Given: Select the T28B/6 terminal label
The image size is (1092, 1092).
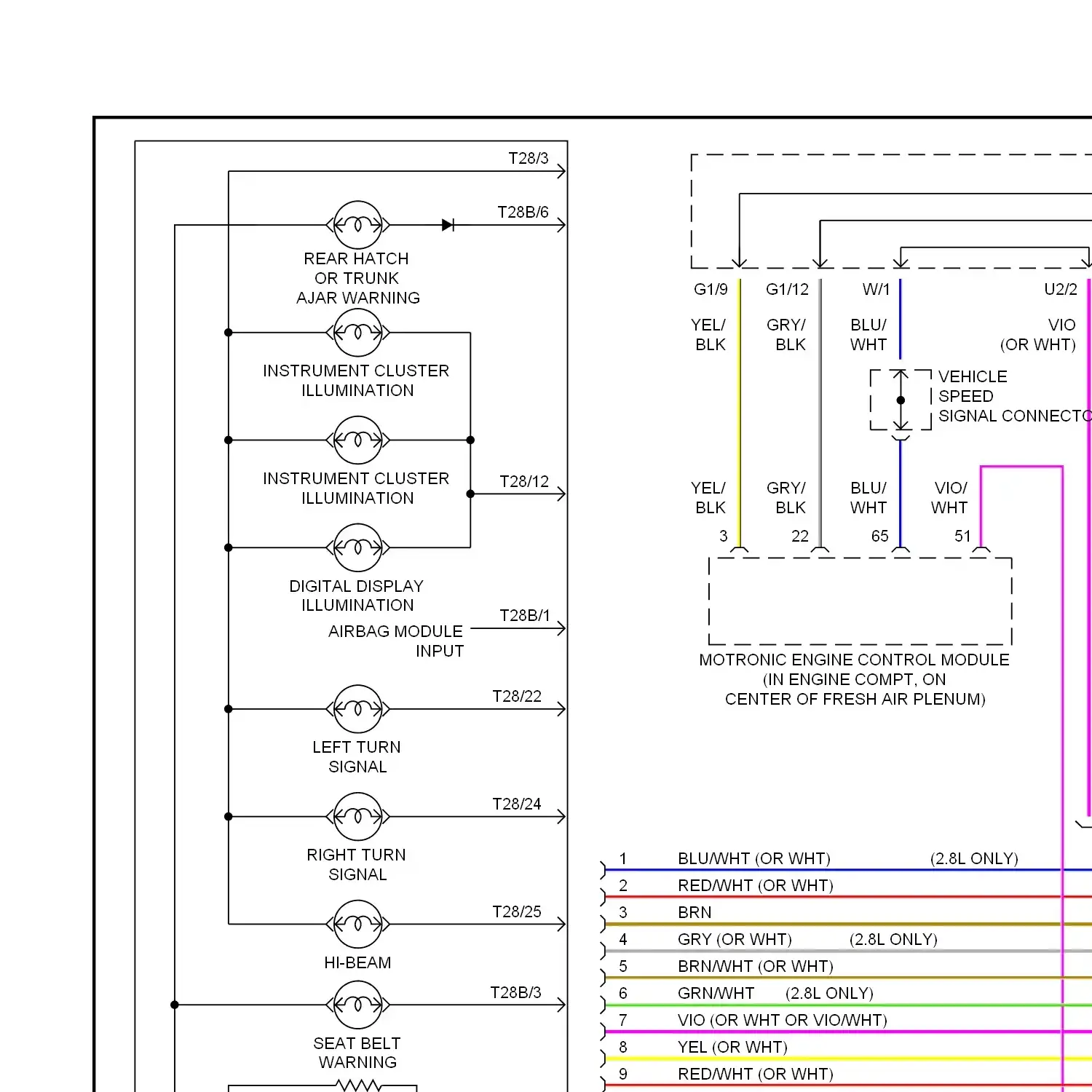Looking at the screenshot, I should (x=523, y=212).
